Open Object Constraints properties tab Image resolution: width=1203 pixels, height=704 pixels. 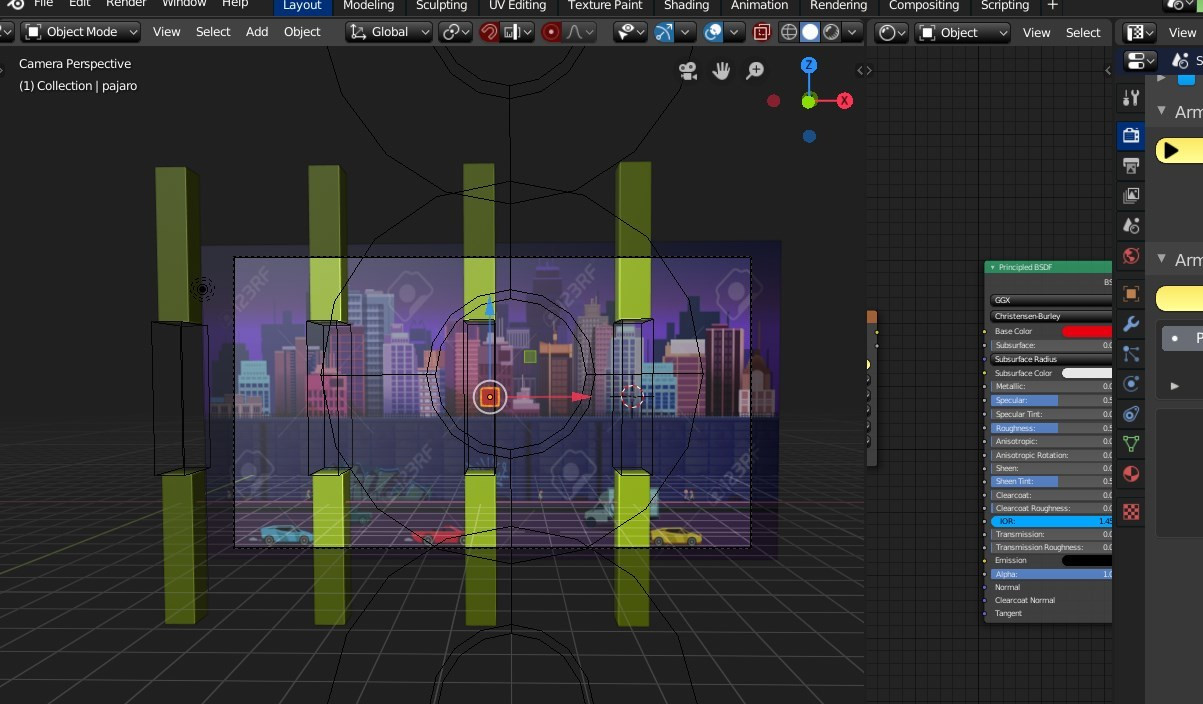click(x=1131, y=414)
